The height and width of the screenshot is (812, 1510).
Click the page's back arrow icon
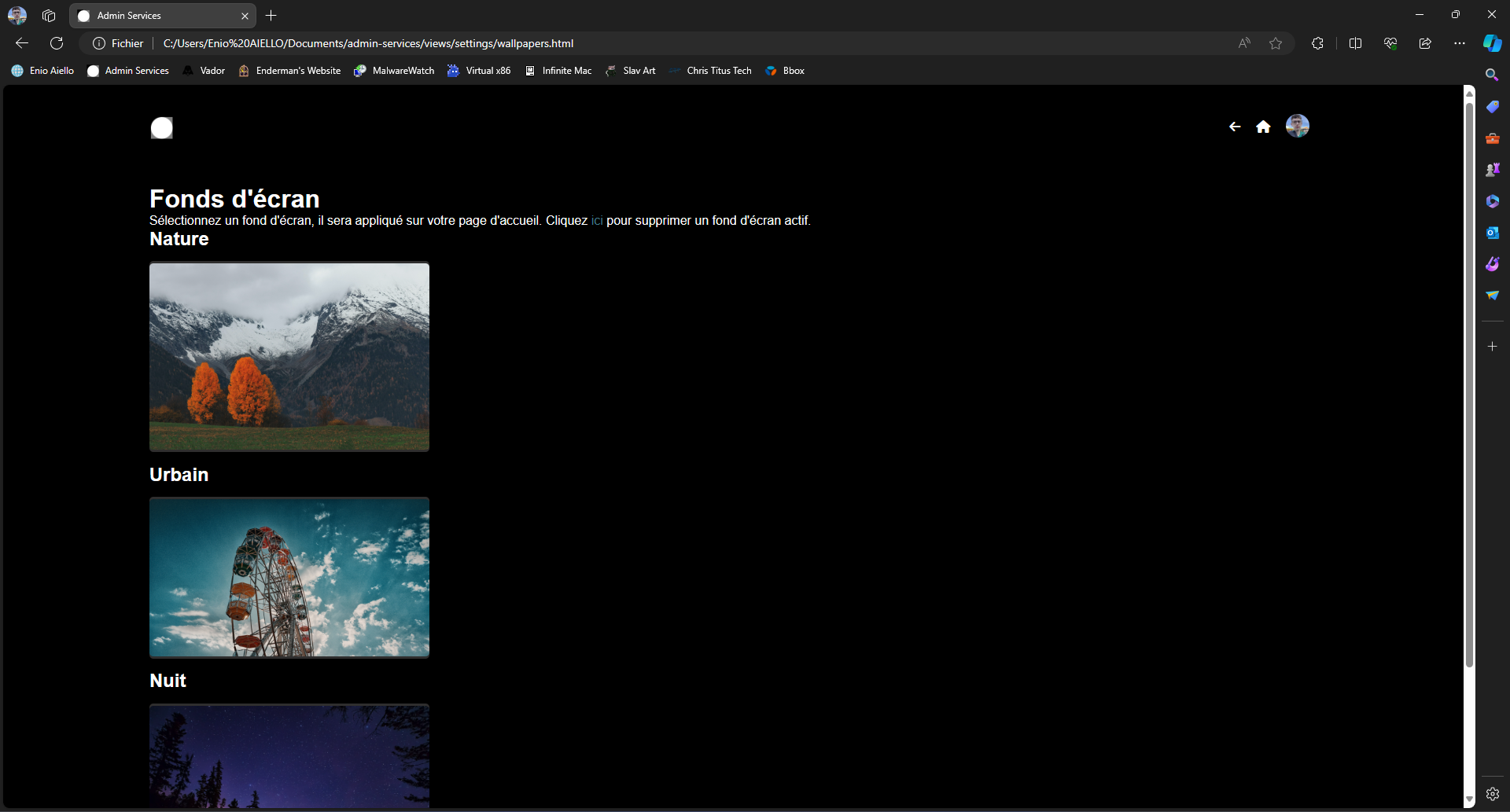(1235, 127)
